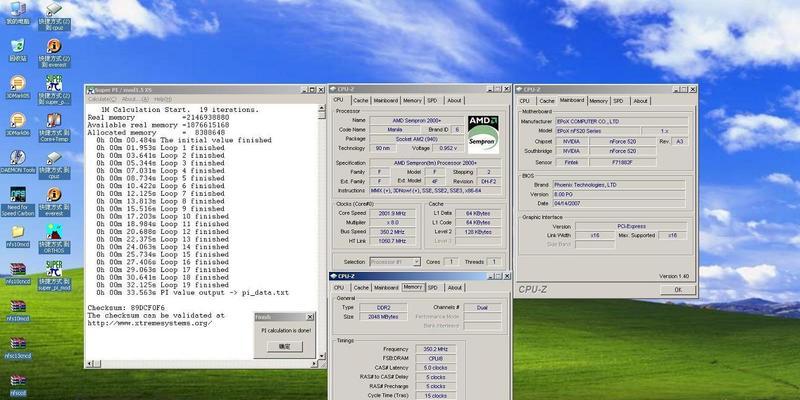
Task: Click the Bus Speed value 350.2 MHz
Action: coord(392,232)
